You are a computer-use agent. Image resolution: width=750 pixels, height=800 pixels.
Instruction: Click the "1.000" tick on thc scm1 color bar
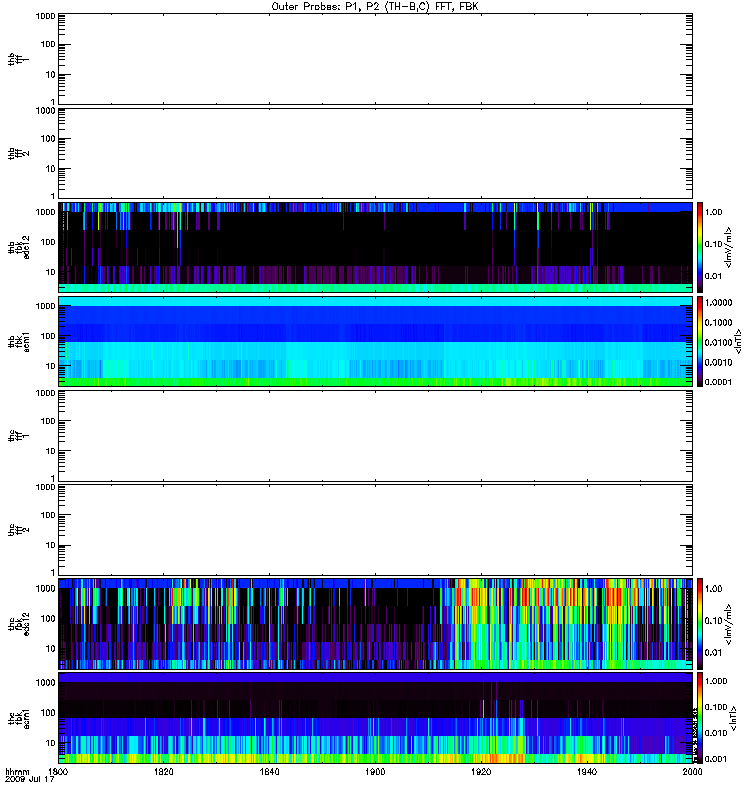click(716, 681)
